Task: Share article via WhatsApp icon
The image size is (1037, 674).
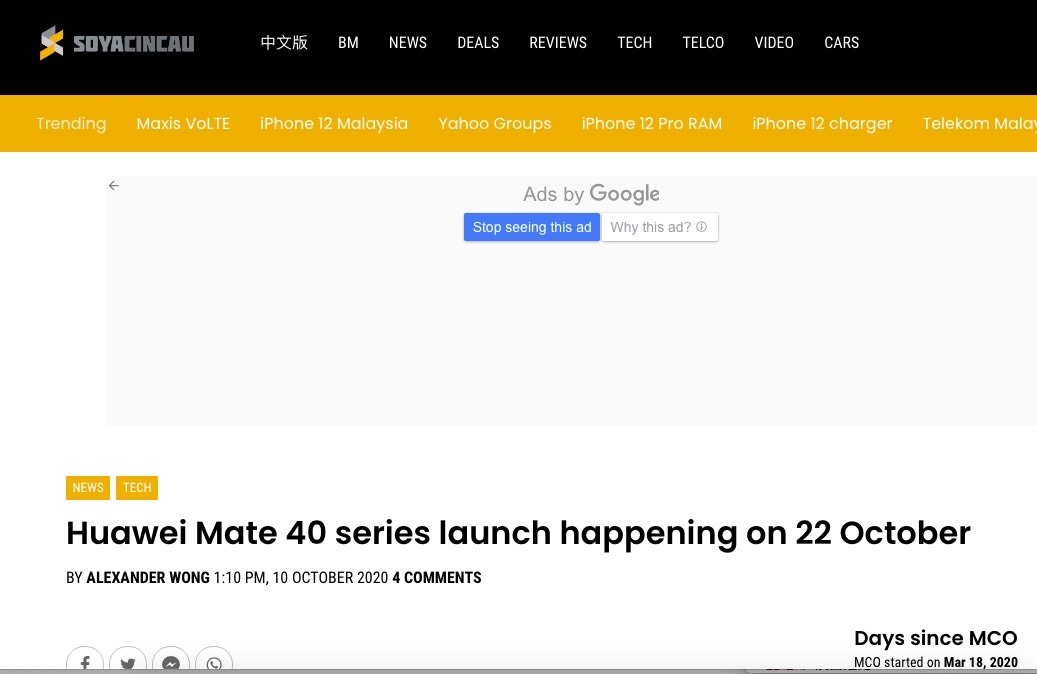Action: [x=214, y=661]
